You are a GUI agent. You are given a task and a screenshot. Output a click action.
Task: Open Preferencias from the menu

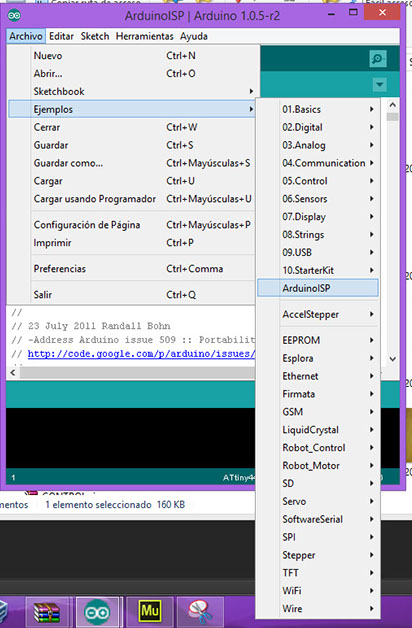pos(131,269)
